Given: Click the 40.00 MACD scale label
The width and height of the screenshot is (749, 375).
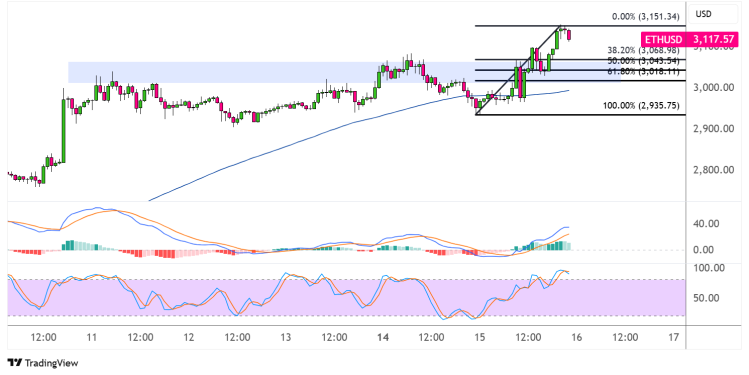Looking at the screenshot, I should pos(706,224).
